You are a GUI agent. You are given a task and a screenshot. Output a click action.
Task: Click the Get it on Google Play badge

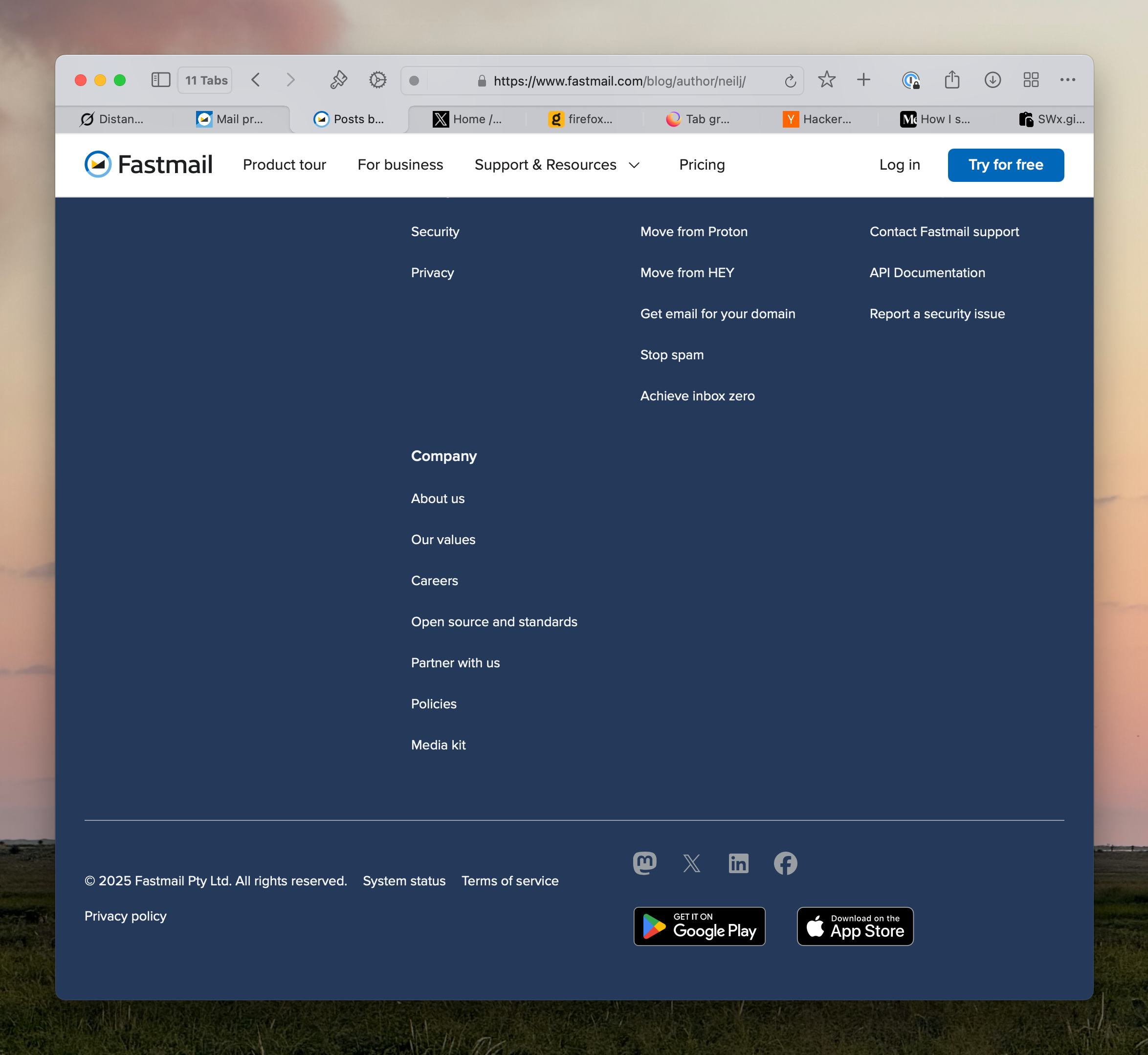click(x=699, y=926)
